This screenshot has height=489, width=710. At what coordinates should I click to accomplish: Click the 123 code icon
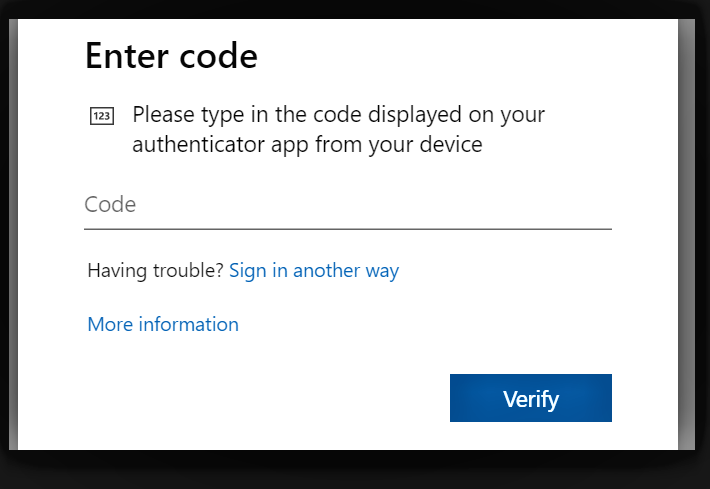click(102, 116)
